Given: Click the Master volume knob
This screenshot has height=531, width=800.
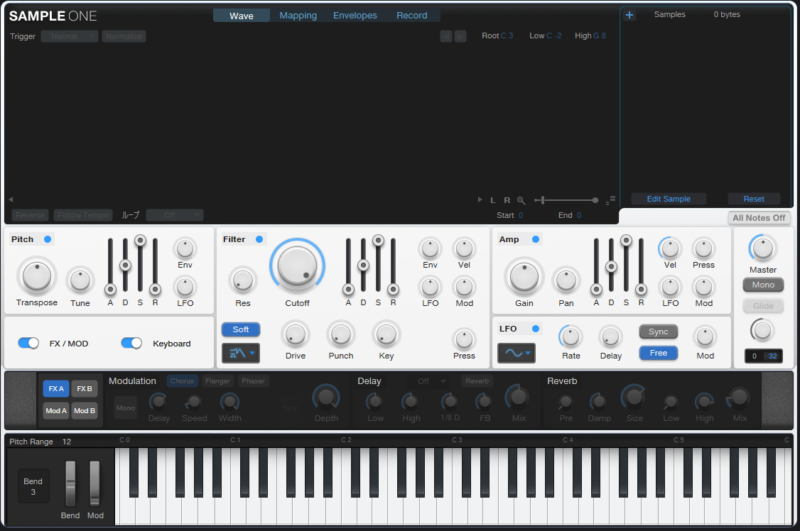Looking at the screenshot, I should coord(762,248).
